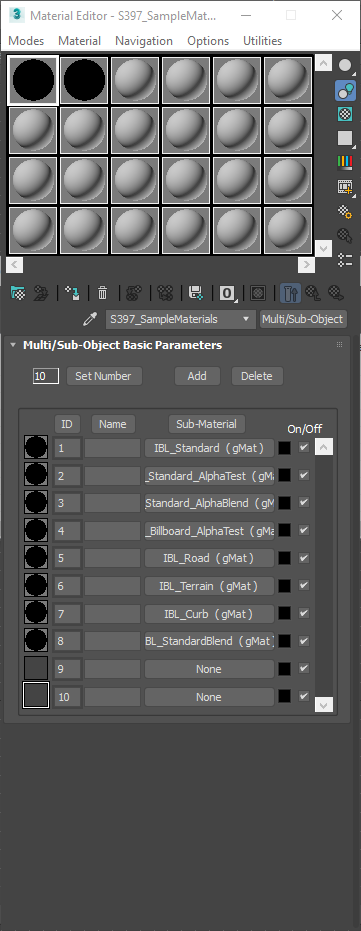Image resolution: width=361 pixels, height=931 pixels.
Task: Click the Reset Map/Material trash icon
Action: pyautogui.click(x=103, y=292)
